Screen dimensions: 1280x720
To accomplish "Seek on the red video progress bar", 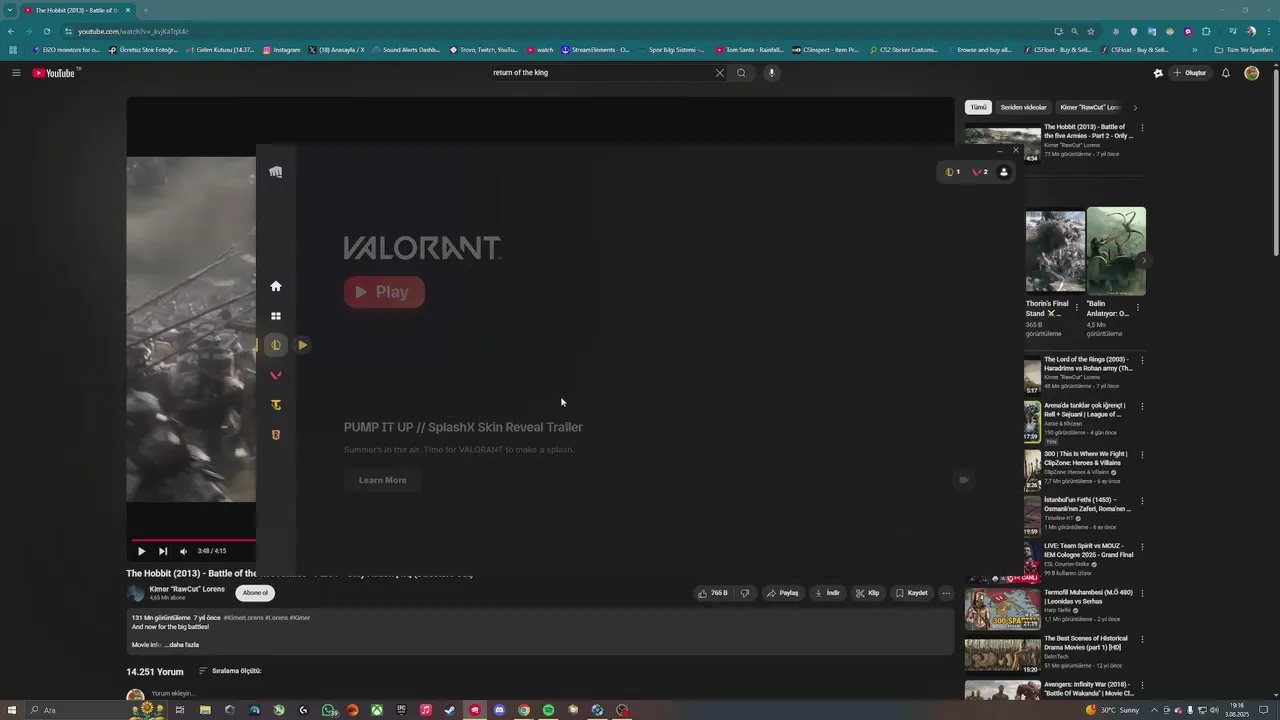I will point(193,540).
